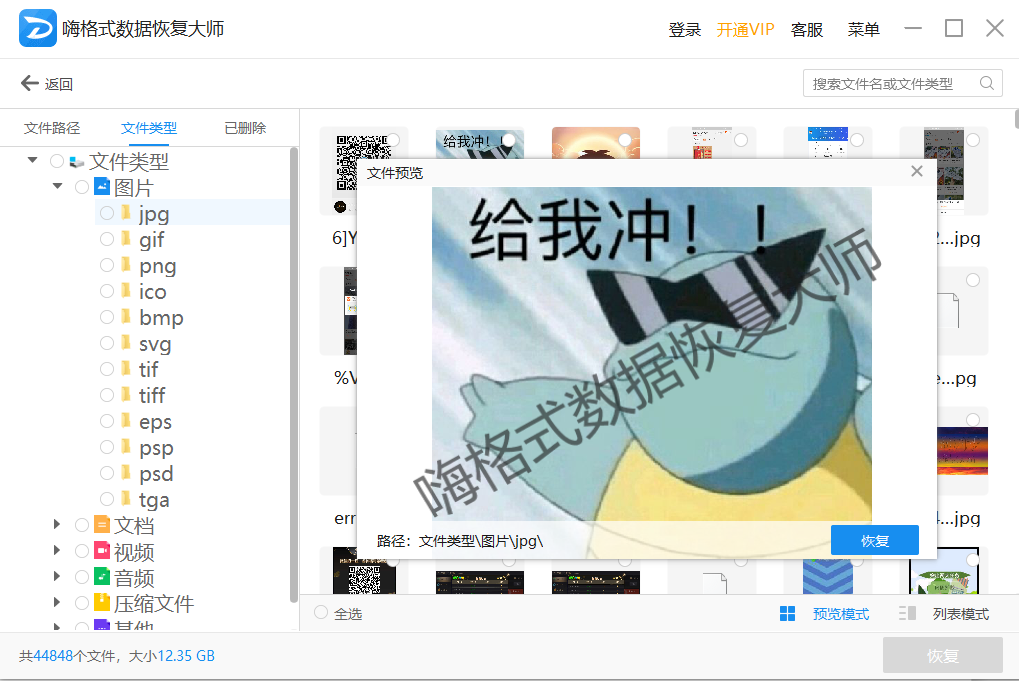
Task: Switch to 列表模式 view
Action: 961,614
